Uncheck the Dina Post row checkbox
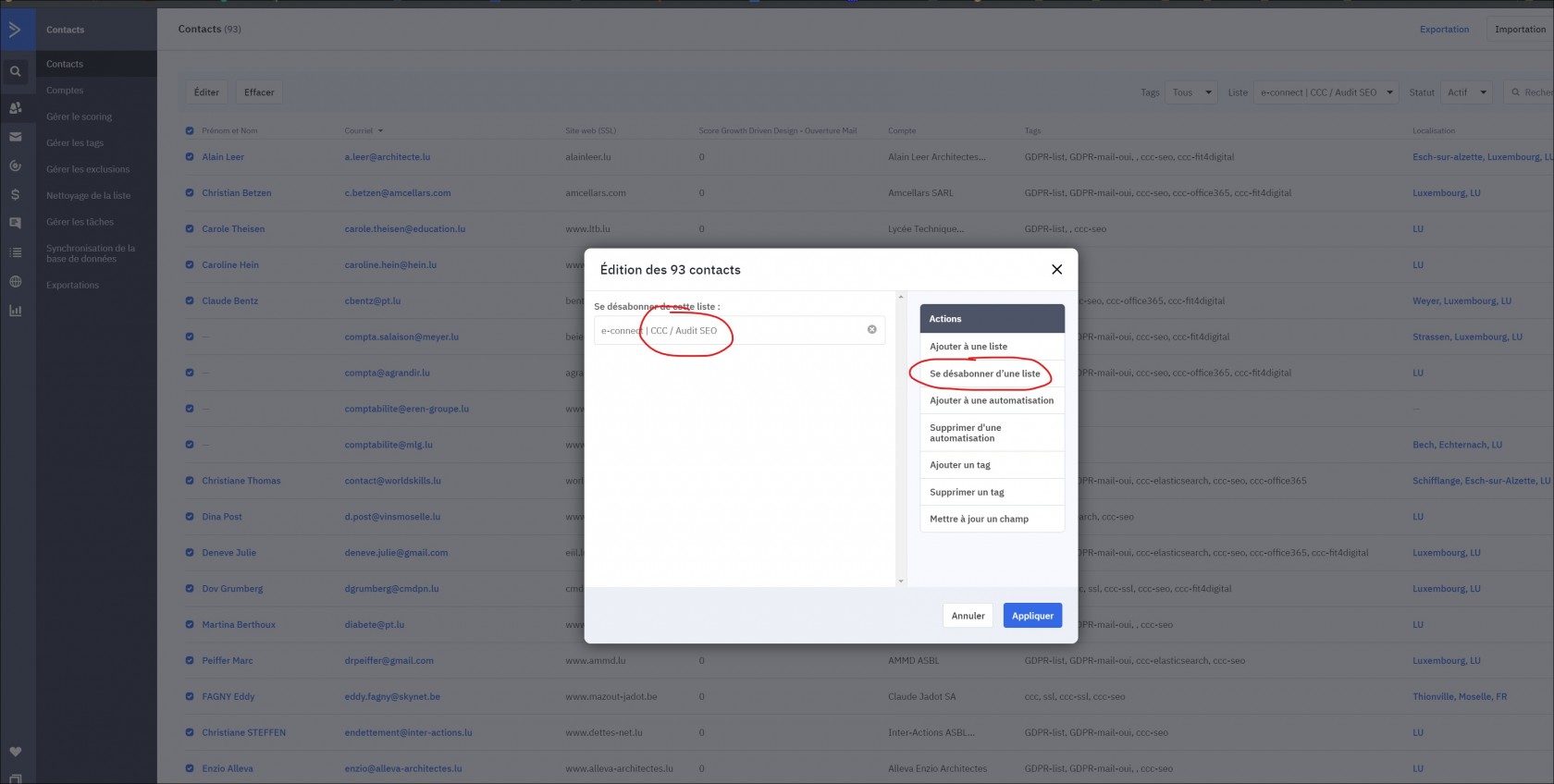 190,517
